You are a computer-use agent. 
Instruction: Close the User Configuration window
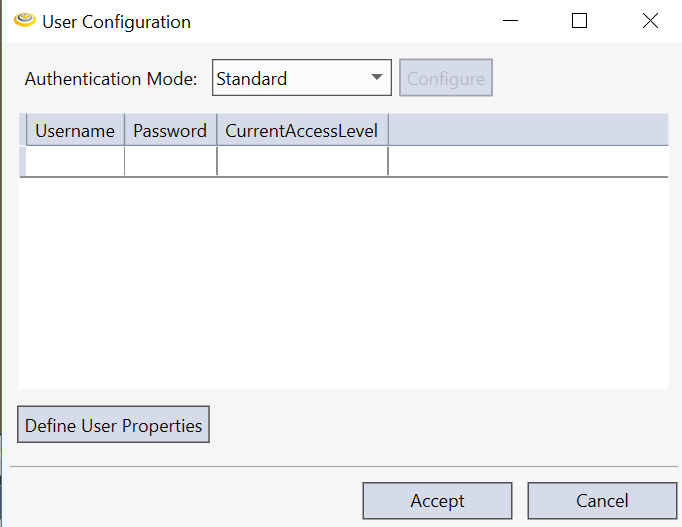tap(650, 21)
